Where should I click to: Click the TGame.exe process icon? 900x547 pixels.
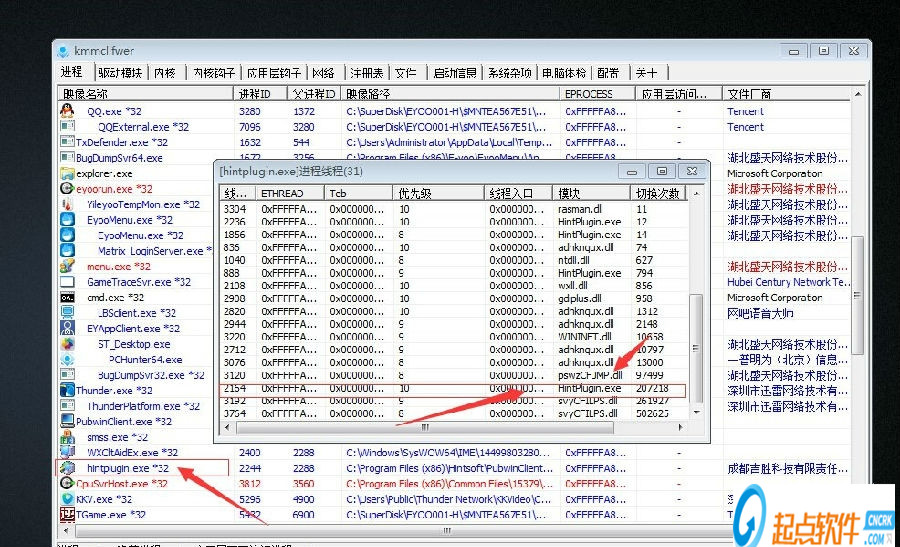pyautogui.click(x=67, y=514)
